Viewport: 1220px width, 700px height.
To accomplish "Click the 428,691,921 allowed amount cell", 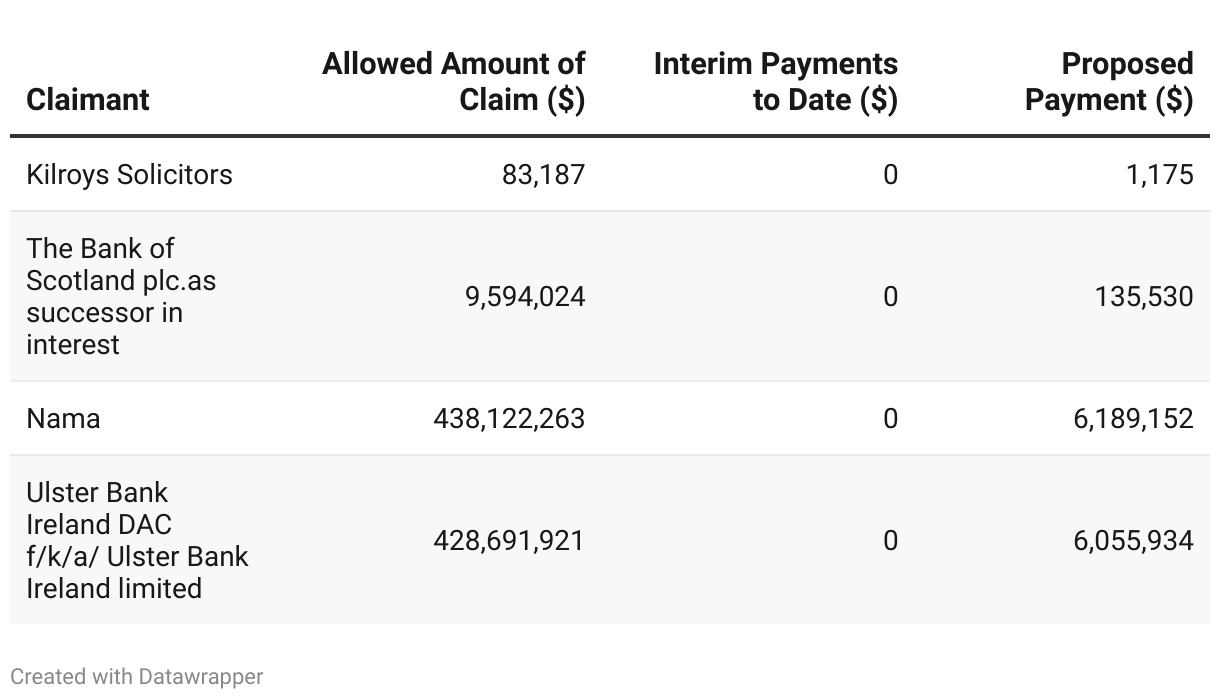I will tap(509, 540).
